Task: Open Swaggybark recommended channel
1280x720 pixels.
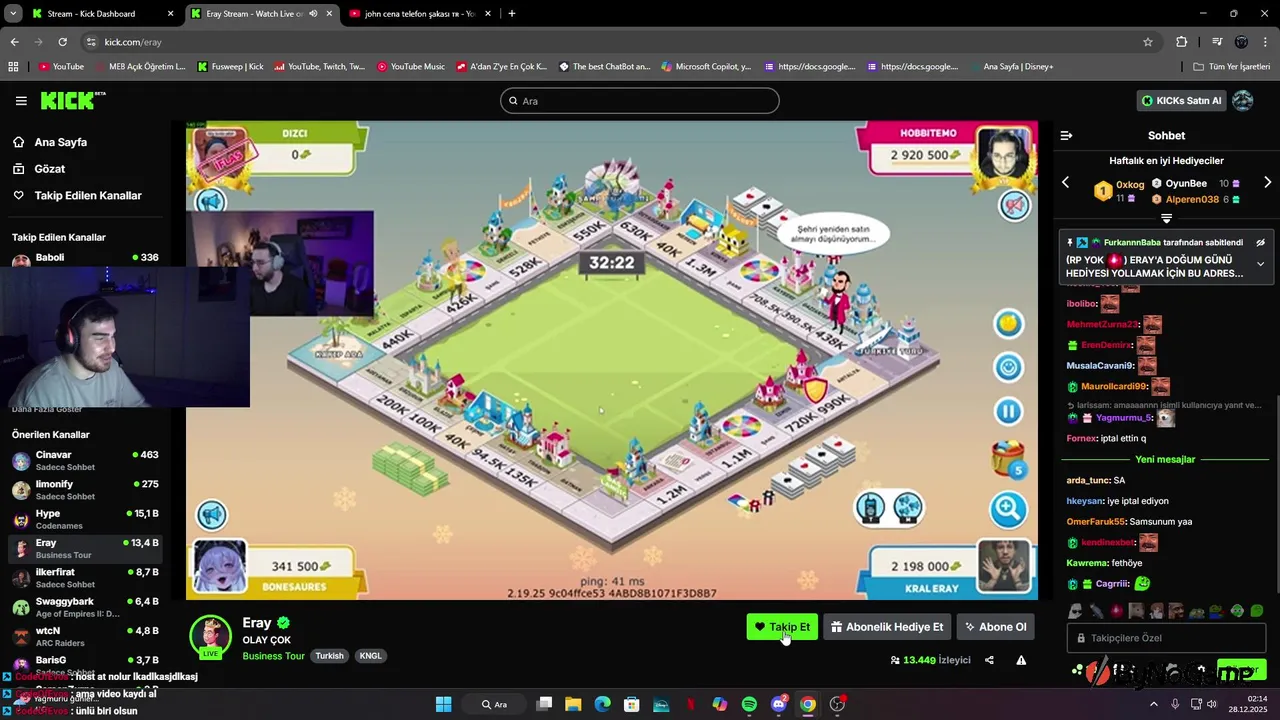Action: (85, 607)
